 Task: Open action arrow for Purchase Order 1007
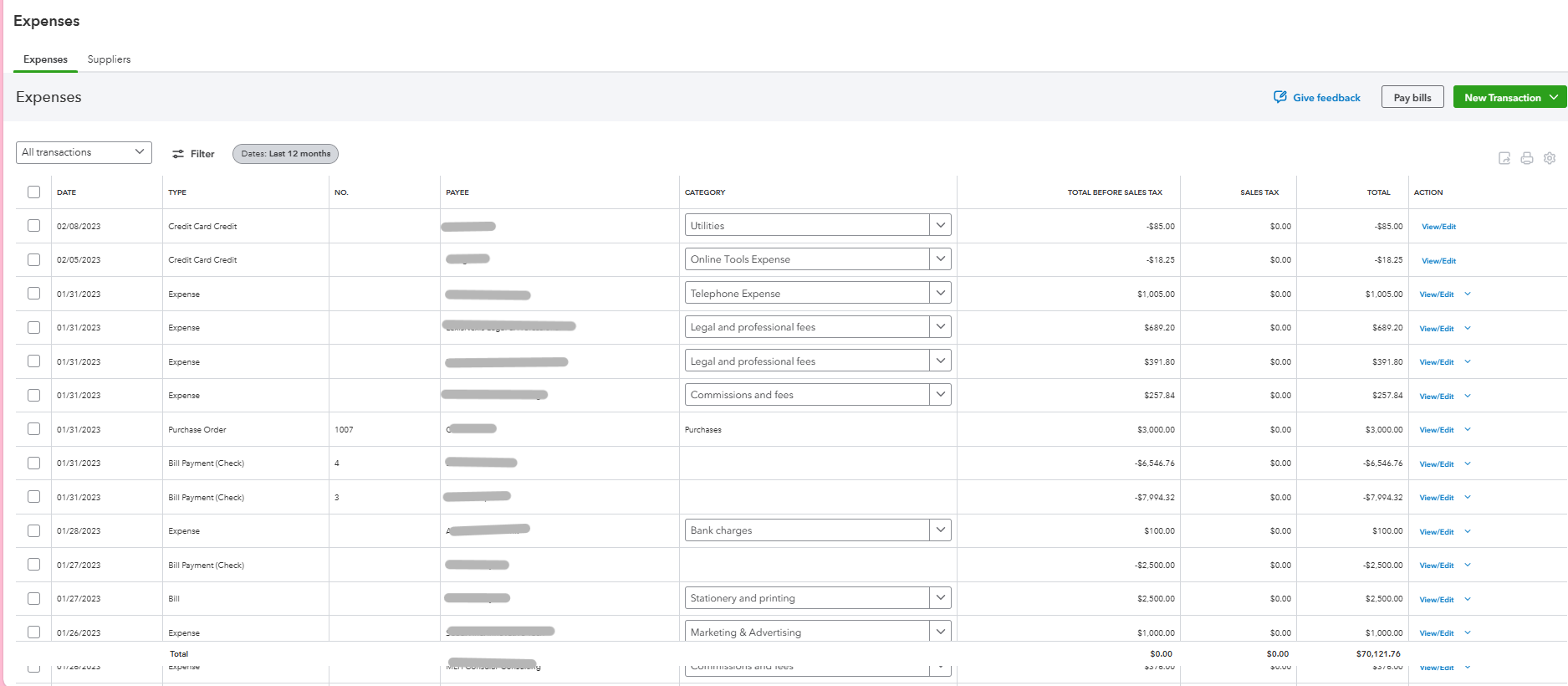[x=1468, y=430]
